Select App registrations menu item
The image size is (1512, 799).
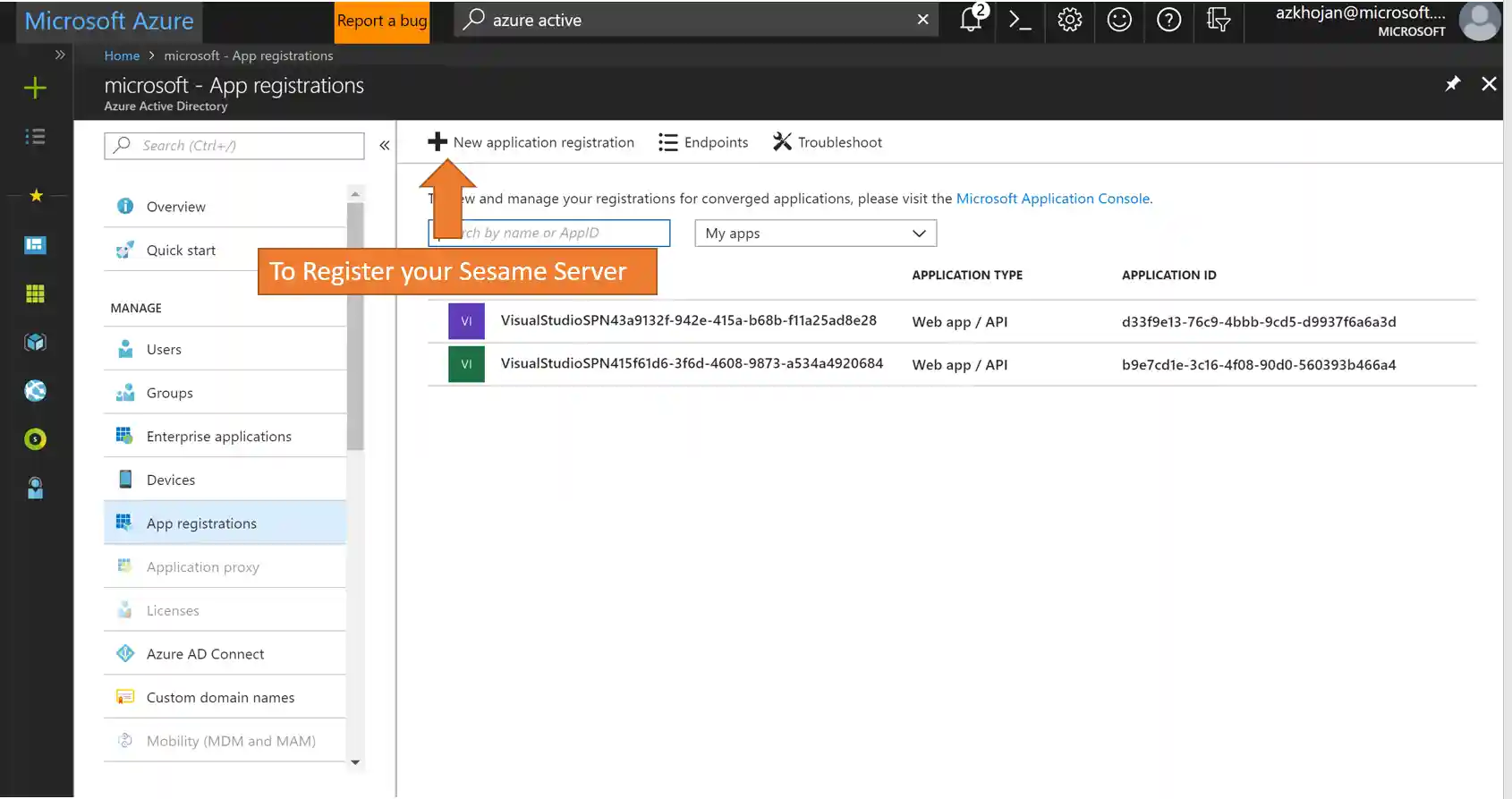click(225, 523)
